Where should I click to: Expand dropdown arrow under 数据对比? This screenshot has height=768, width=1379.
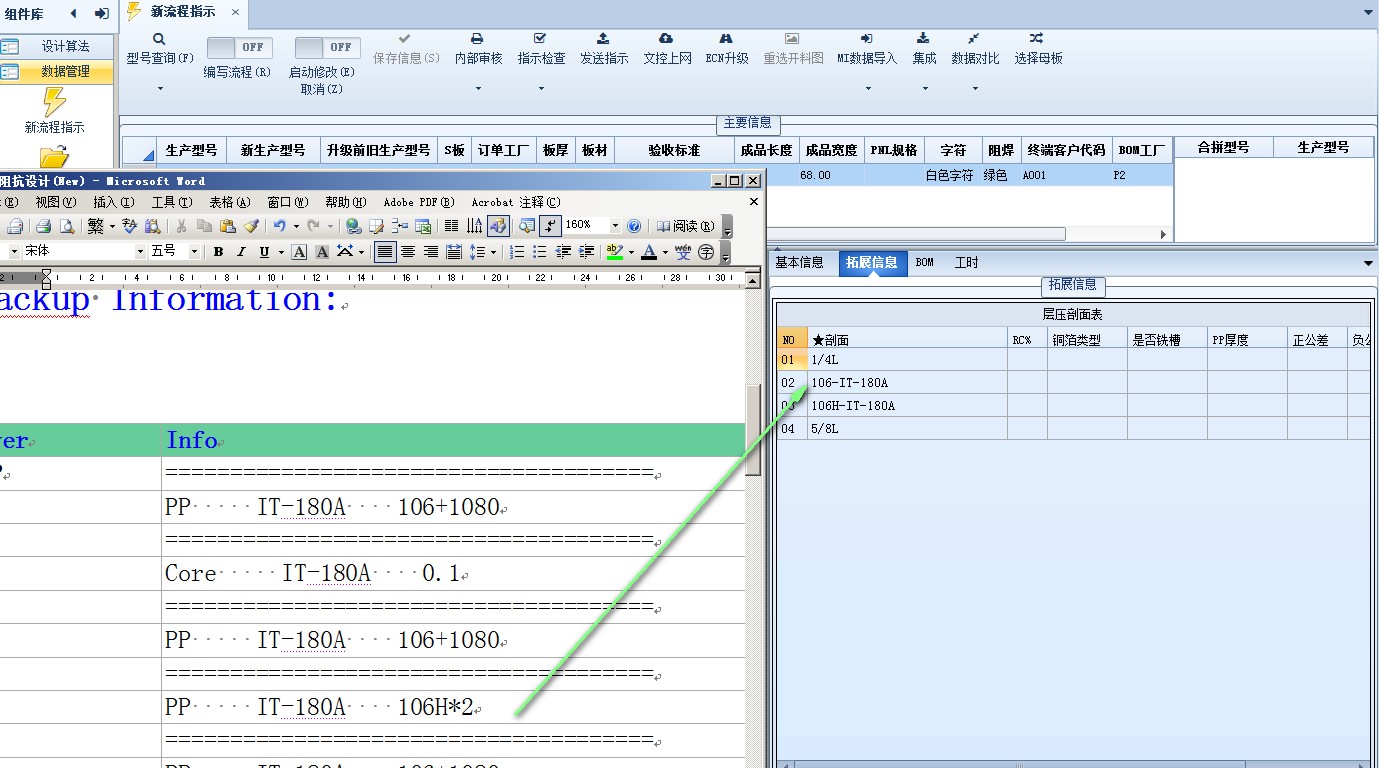[x=975, y=89]
